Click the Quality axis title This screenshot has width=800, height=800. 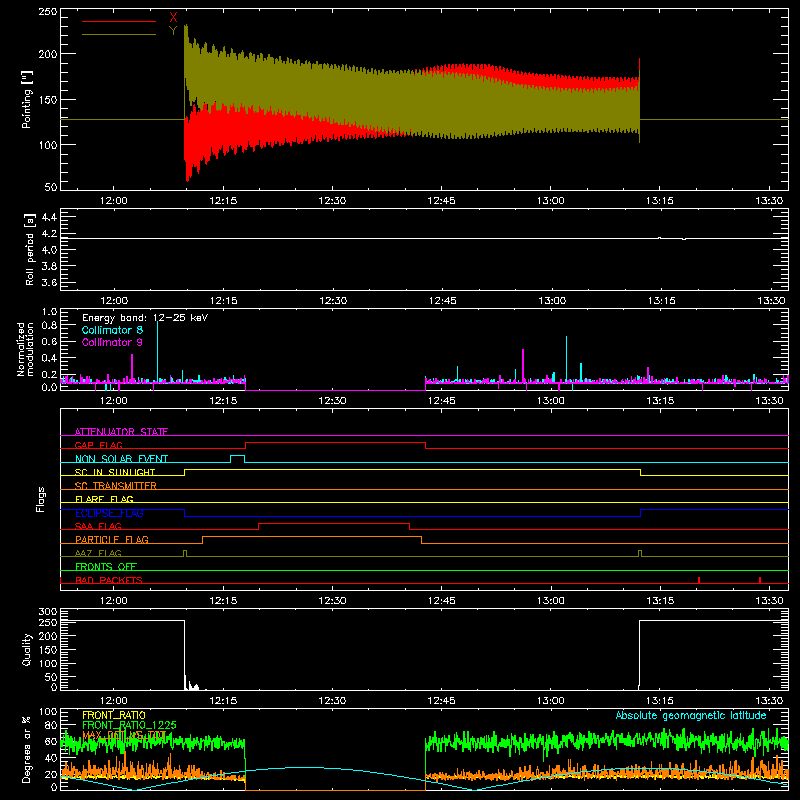click(27, 649)
